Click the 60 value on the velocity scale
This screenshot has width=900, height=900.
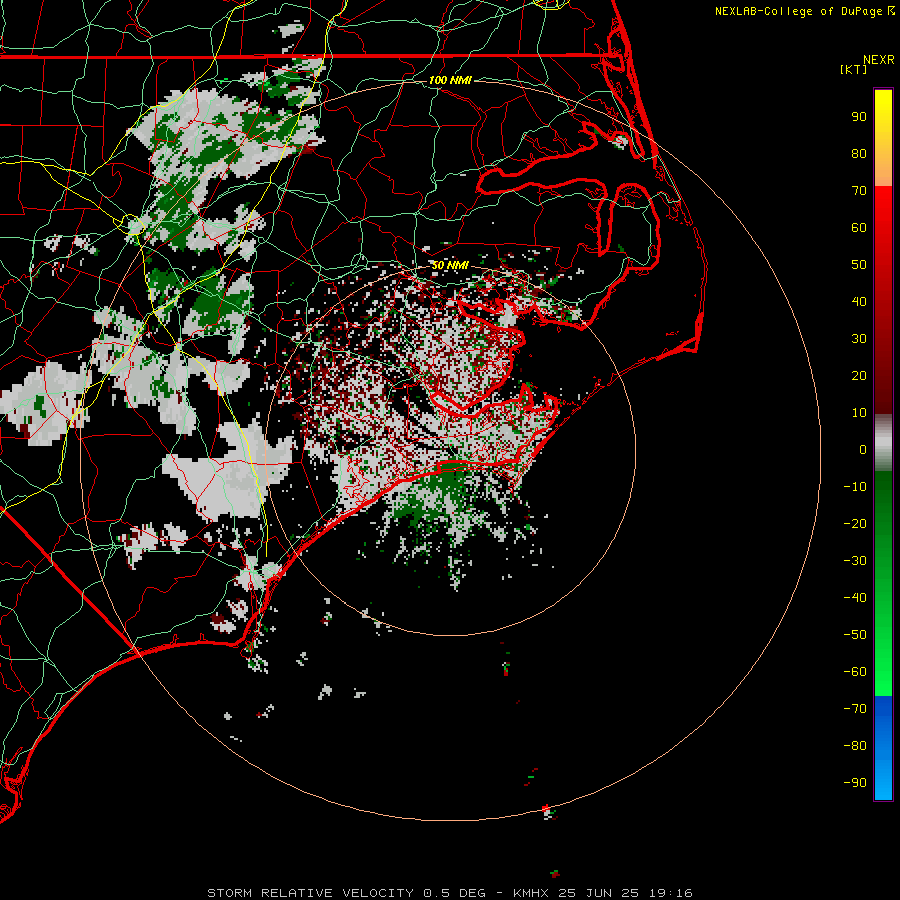pos(859,227)
